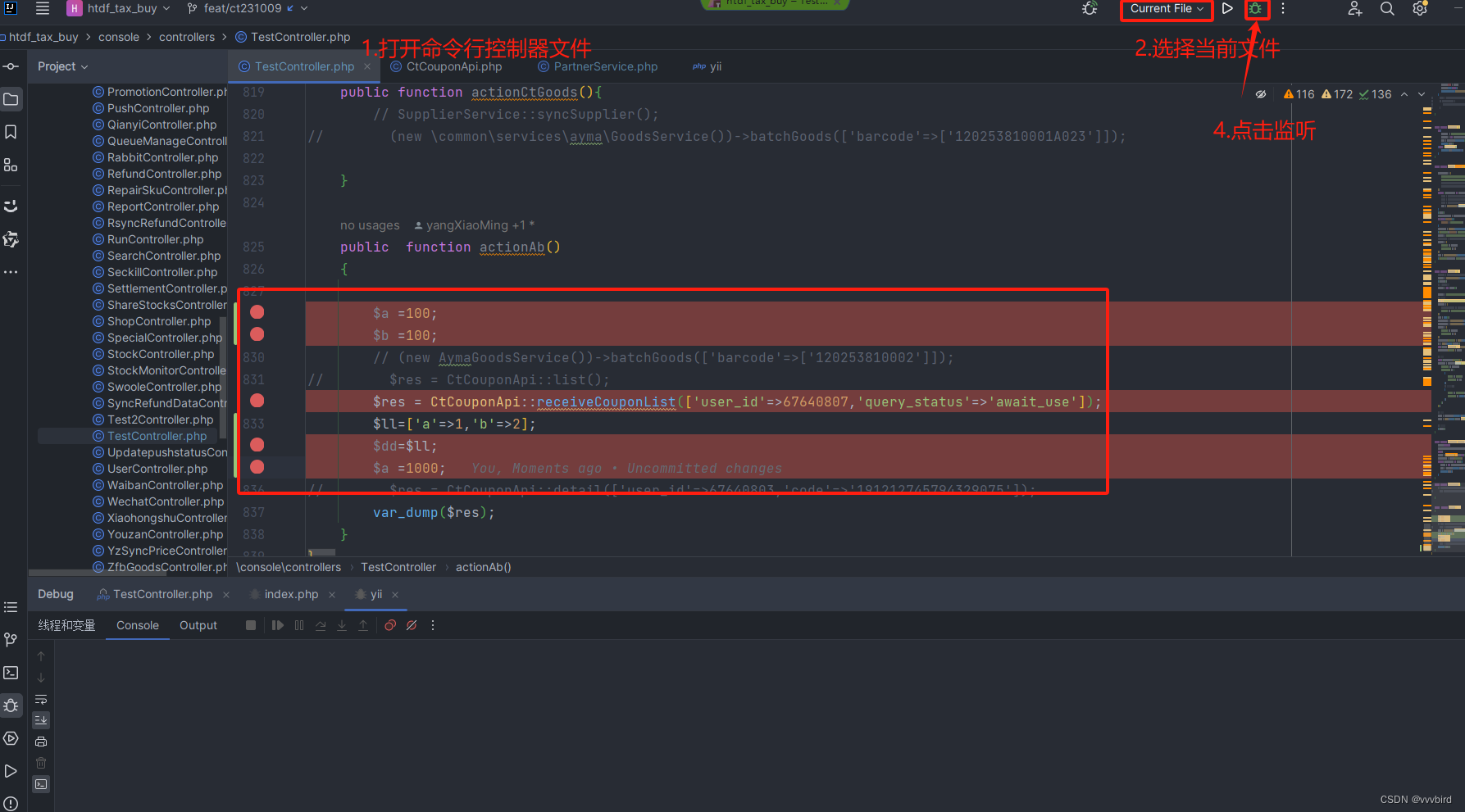Close TestController.php editor tab
Screen dimensions: 1465x812
[367, 66]
